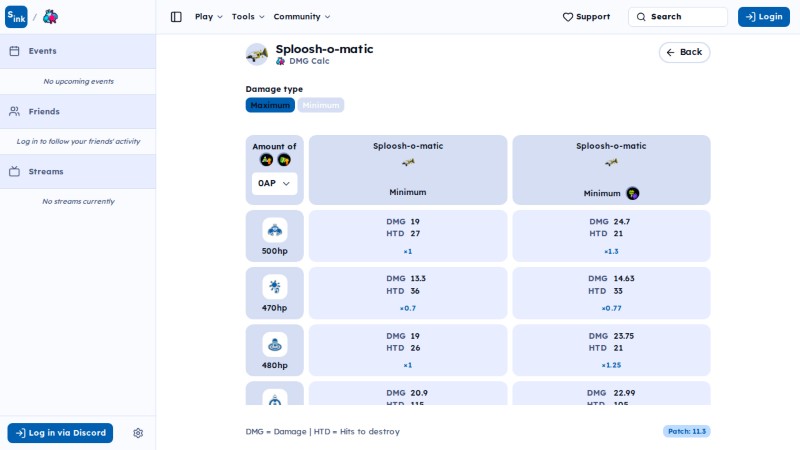Click the Sploosh-o-matic weapon image in header
Viewport: 800px width, 450px height.
257,54
